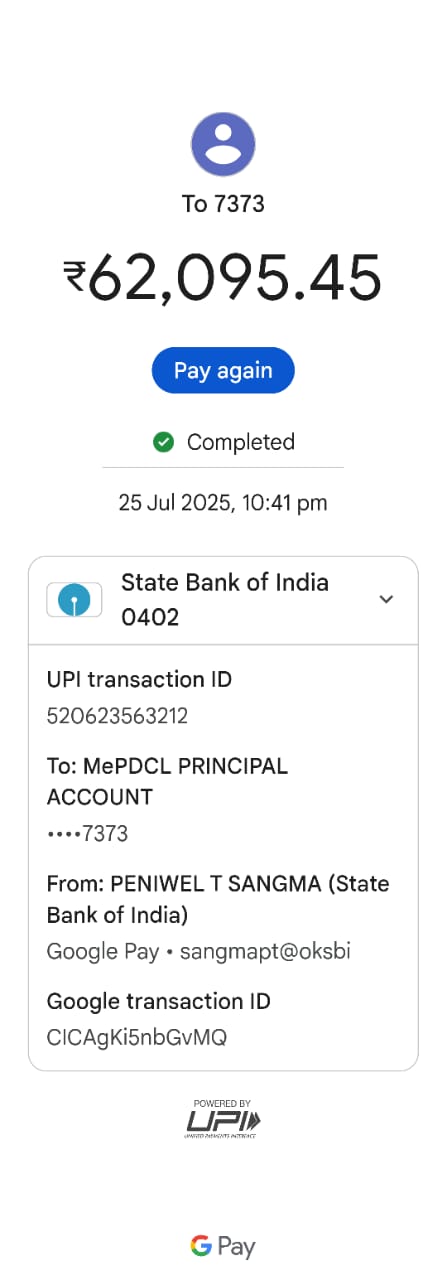Click the Google transaction ID CICAgKi5nbGvMQ
The image size is (447, 1280).
pos(137,1037)
